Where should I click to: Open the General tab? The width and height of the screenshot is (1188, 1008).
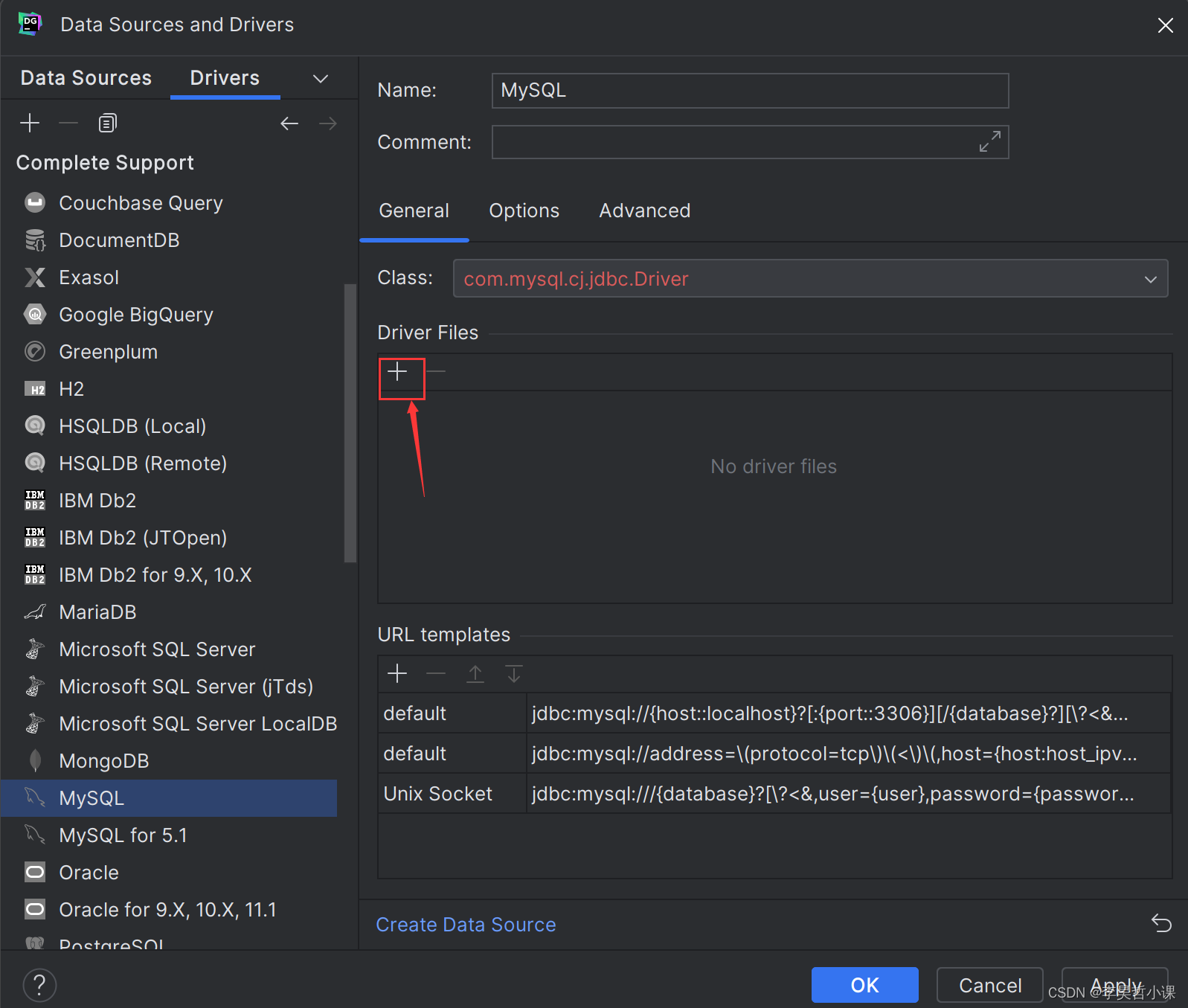point(414,211)
